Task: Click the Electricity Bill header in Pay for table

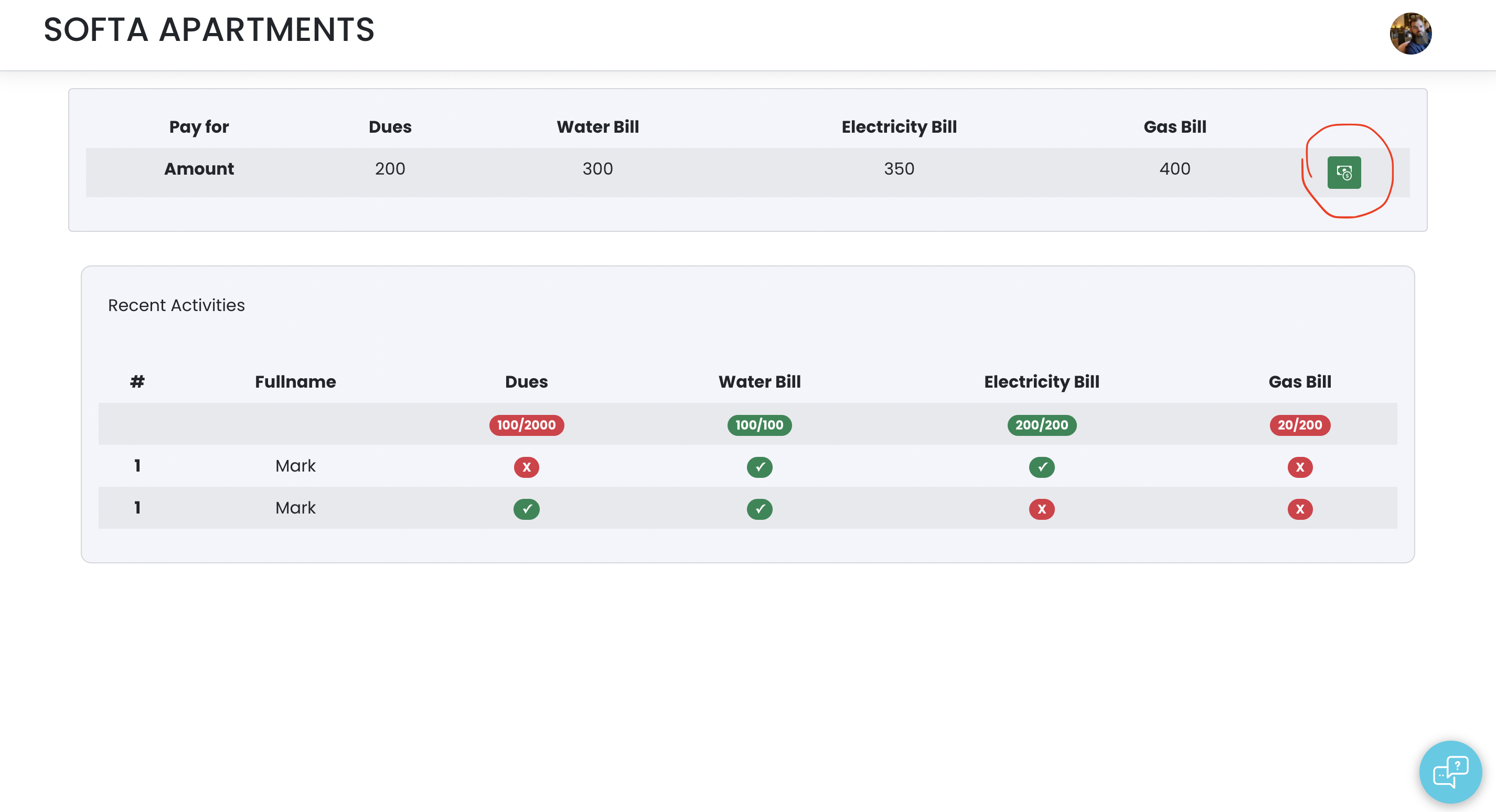Action: [899, 126]
